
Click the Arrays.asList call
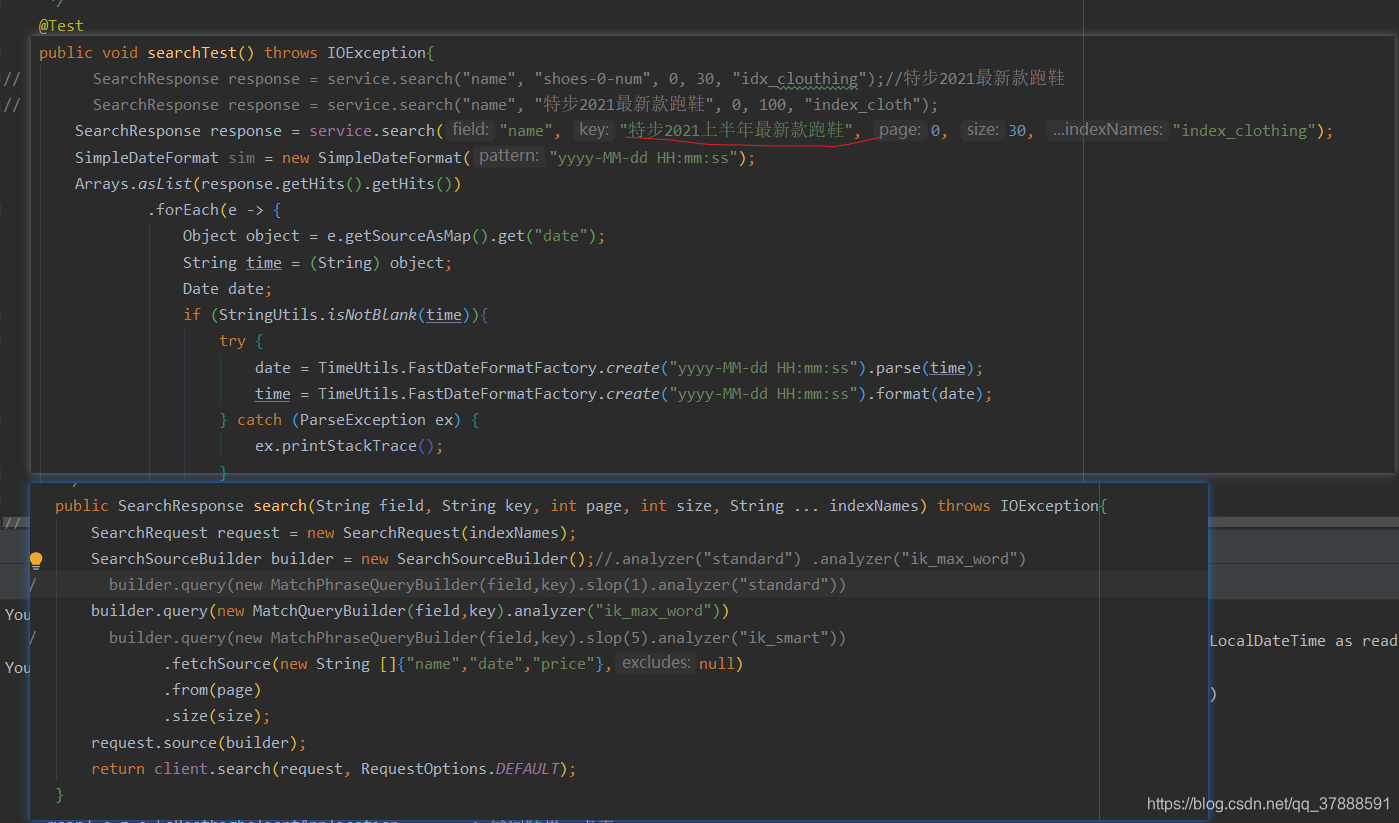[133, 184]
